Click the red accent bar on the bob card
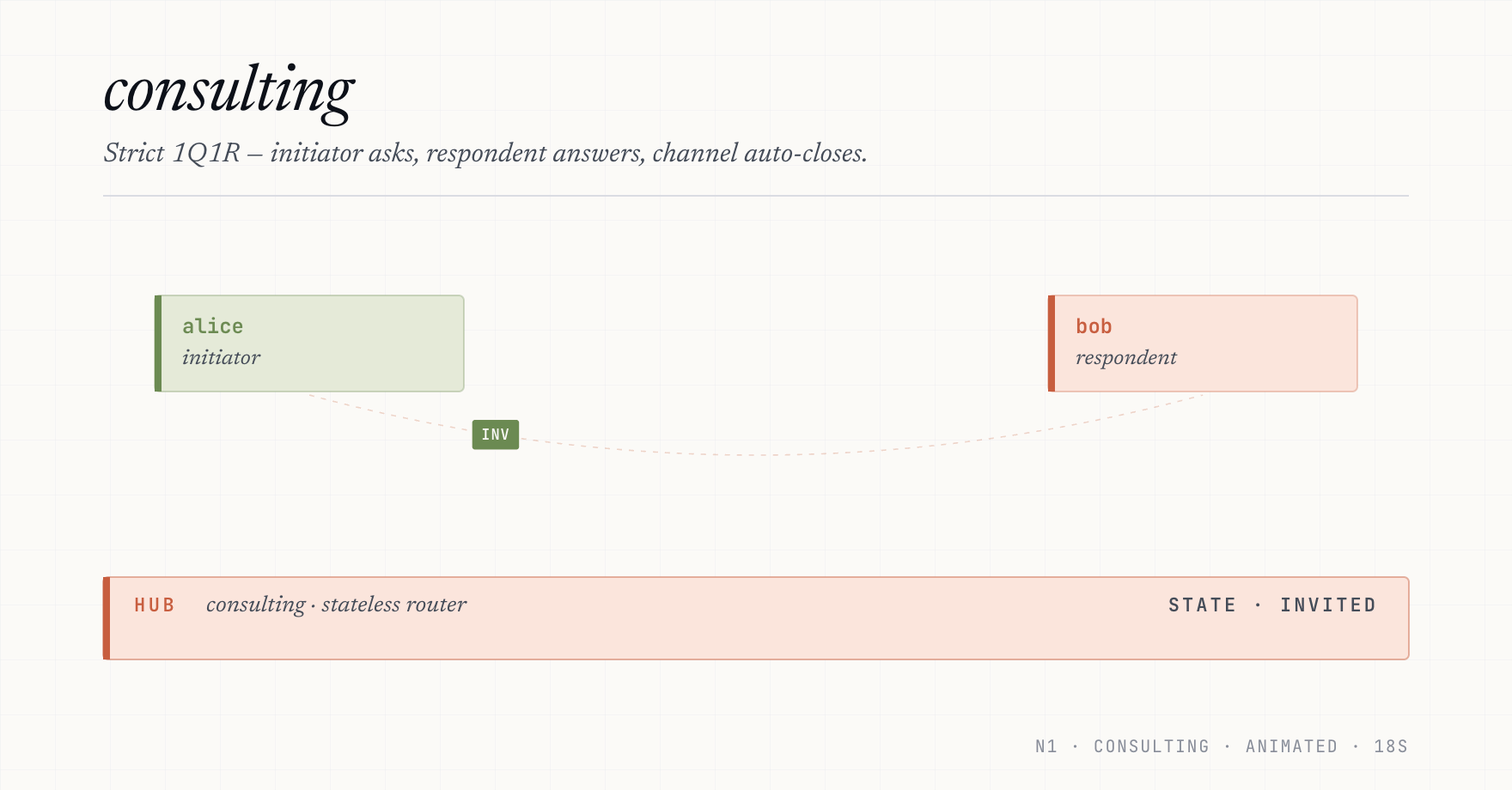The height and width of the screenshot is (790, 1512). click(1052, 343)
